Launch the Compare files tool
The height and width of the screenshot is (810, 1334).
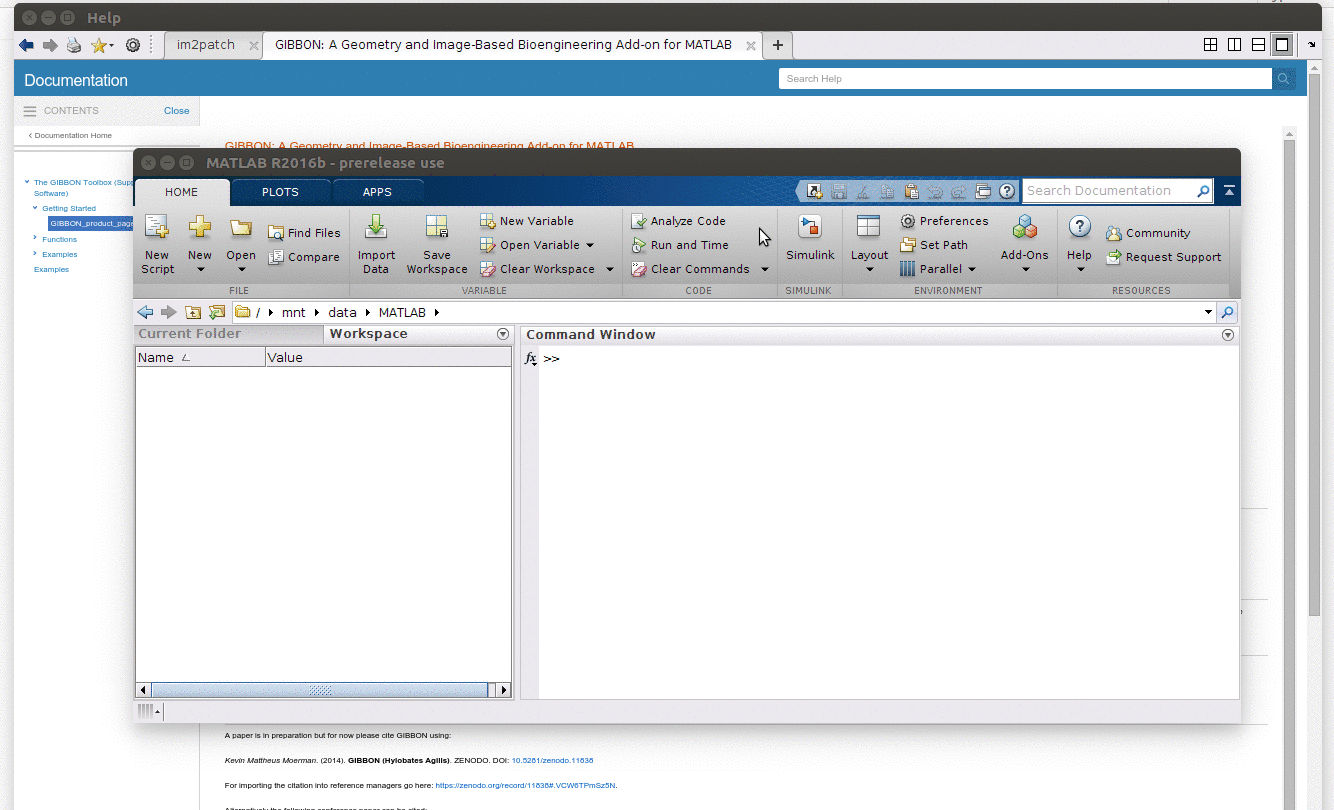pos(304,257)
